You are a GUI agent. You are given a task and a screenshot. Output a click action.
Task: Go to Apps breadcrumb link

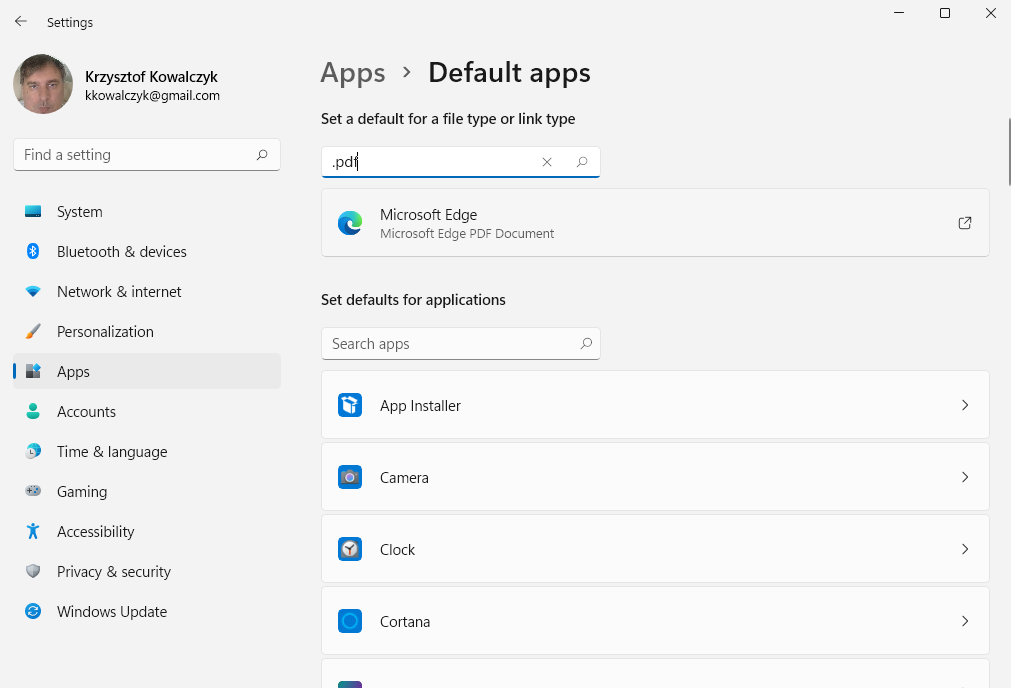coord(353,73)
